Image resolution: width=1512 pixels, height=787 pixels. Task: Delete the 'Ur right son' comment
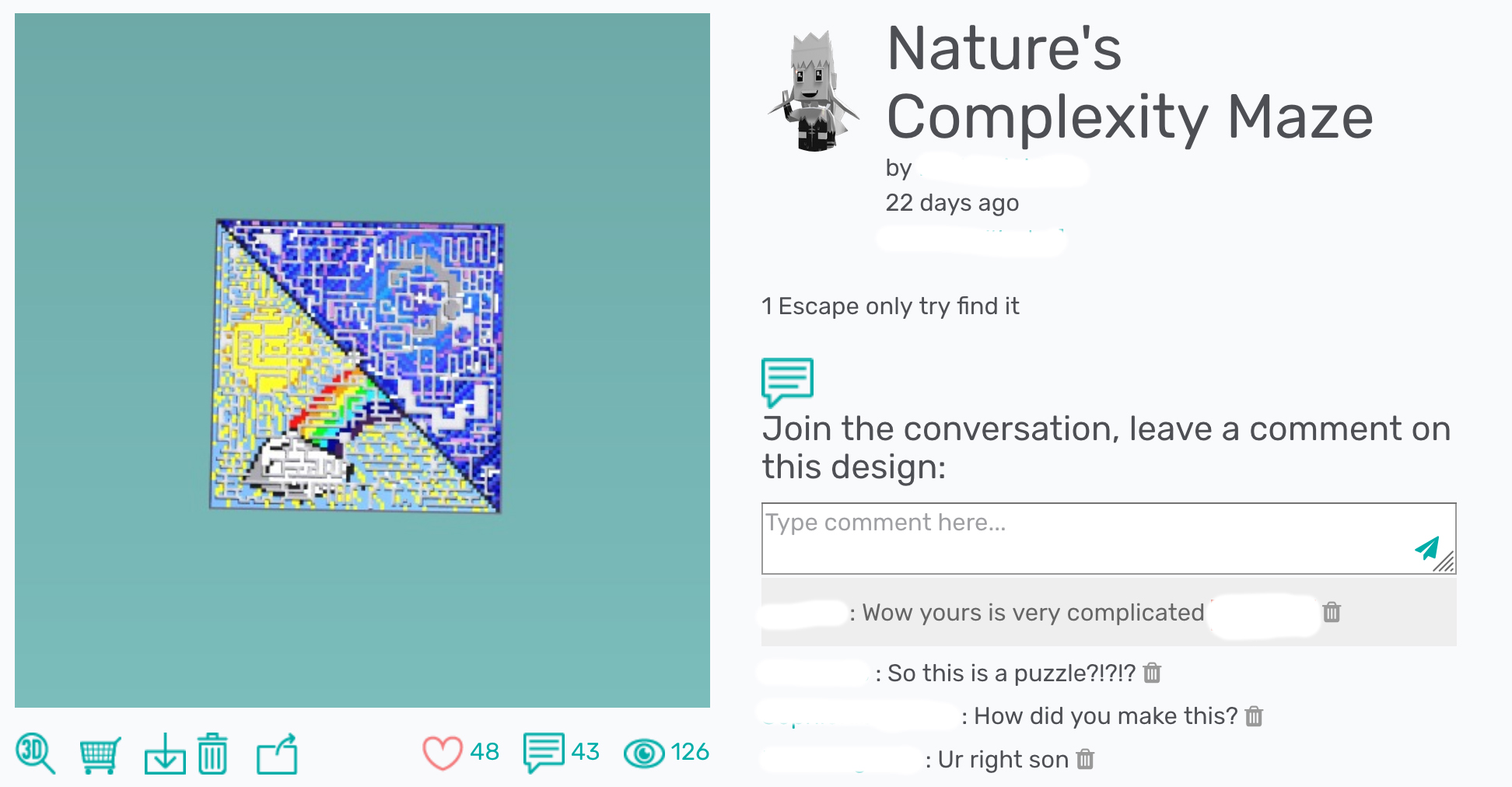[1085, 759]
